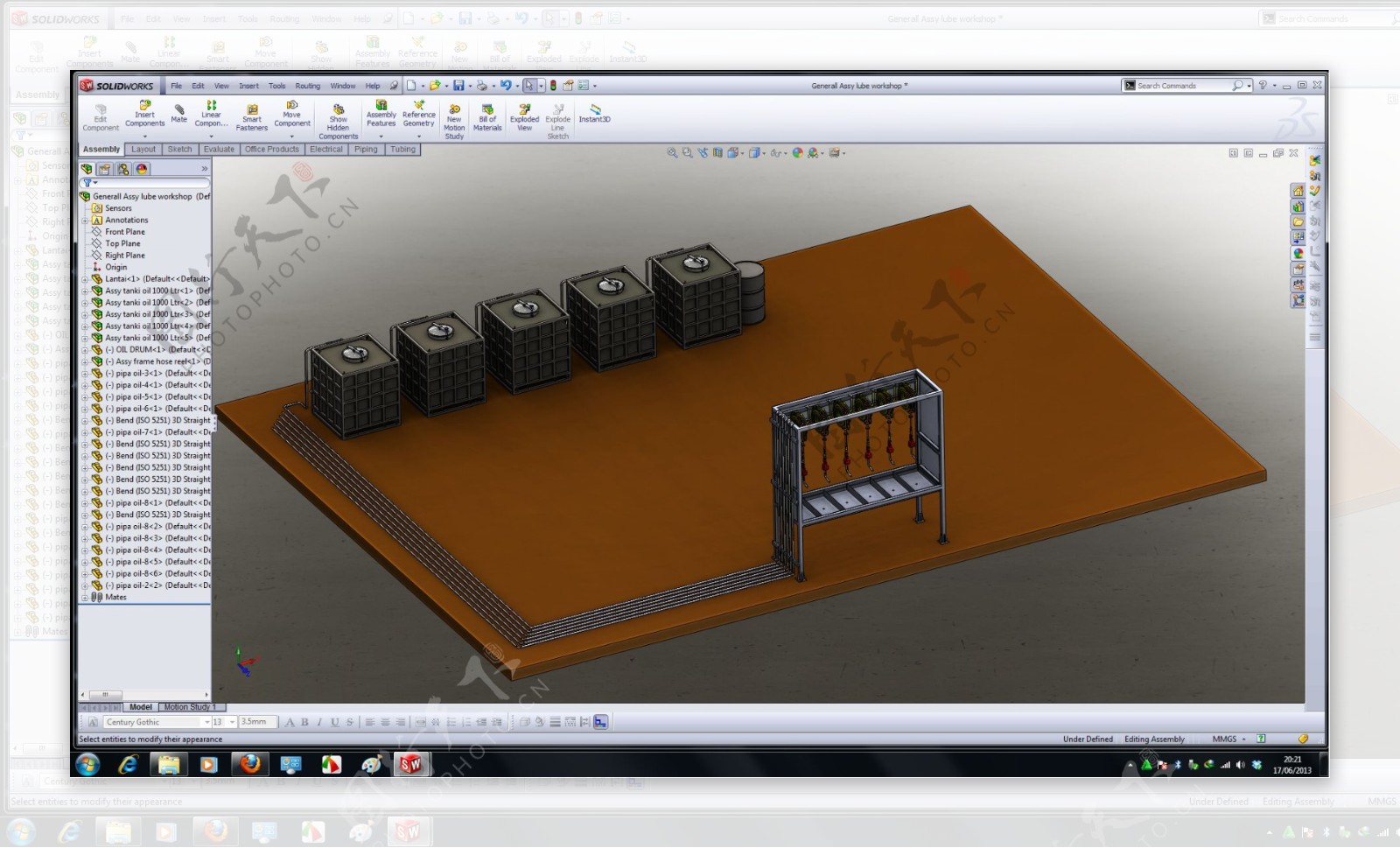The image size is (1400, 848).
Task: Switch to Motion Study 1 tab
Action: click(x=190, y=707)
